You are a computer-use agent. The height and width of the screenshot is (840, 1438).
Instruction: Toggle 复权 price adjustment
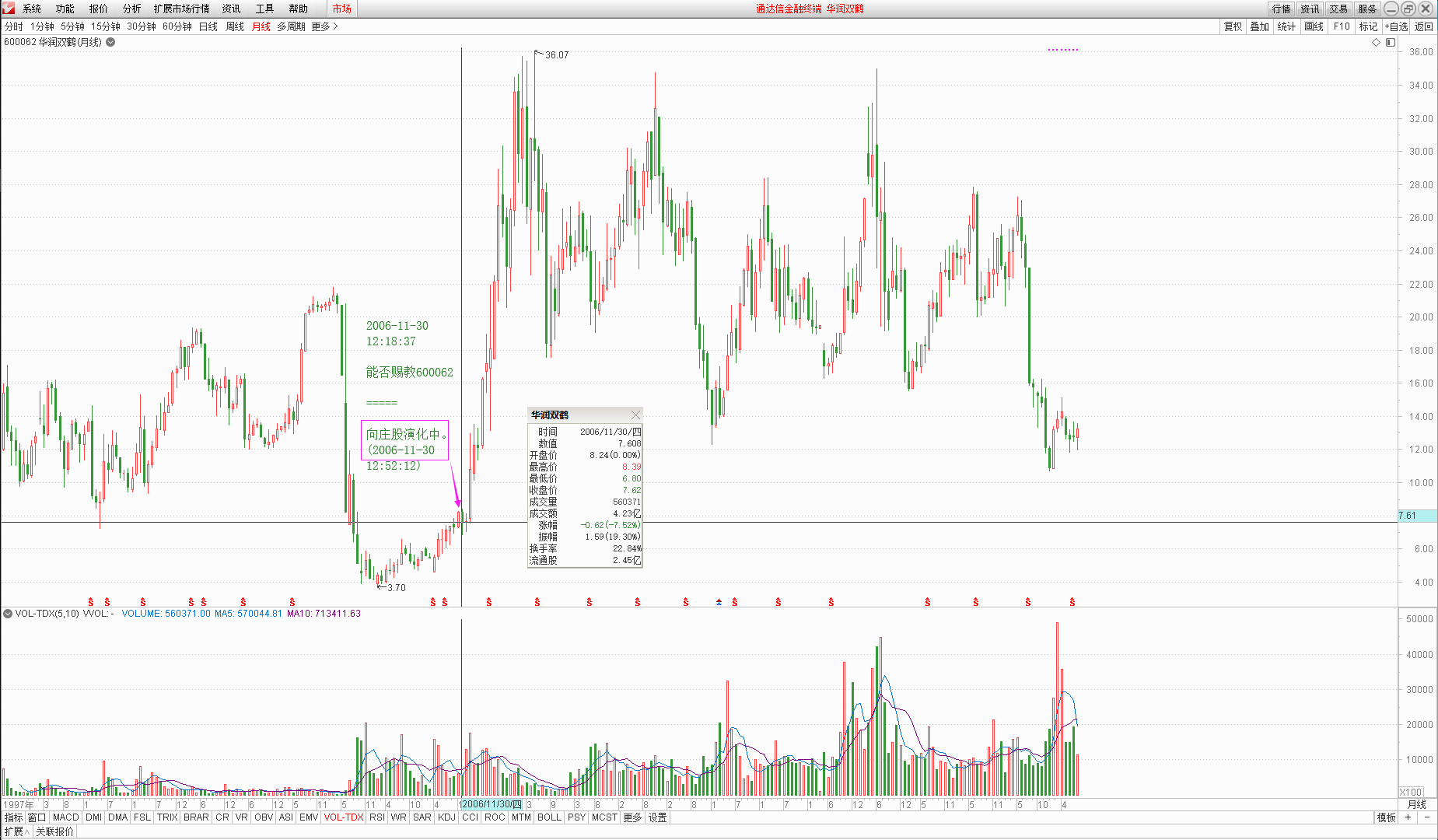[x=1233, y=26]
